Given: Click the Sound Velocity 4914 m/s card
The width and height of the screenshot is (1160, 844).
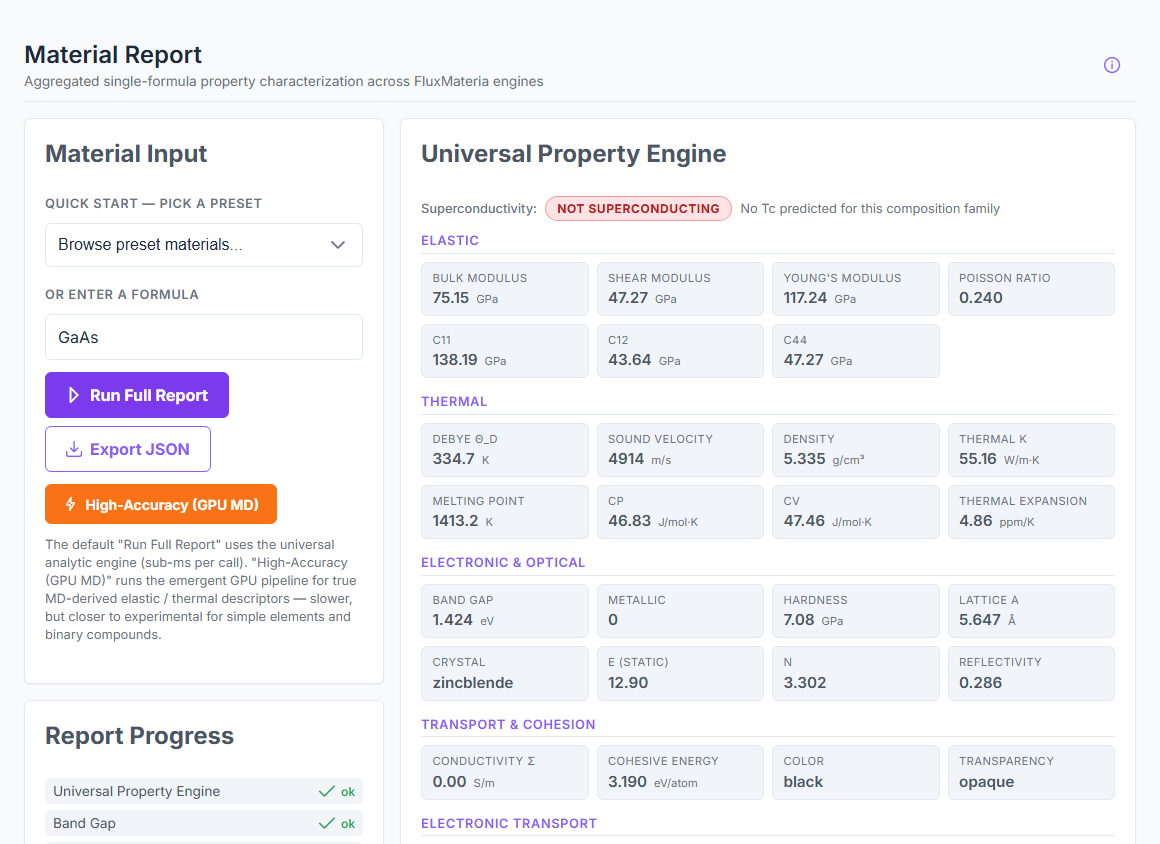Looking at the screenshot, I should [x=680, y=450].
